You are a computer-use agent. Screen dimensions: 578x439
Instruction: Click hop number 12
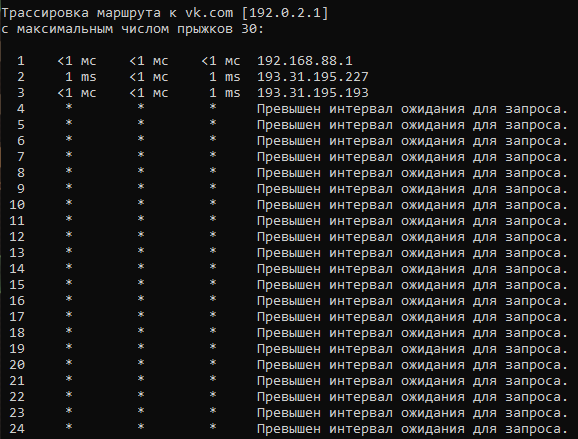17,237
